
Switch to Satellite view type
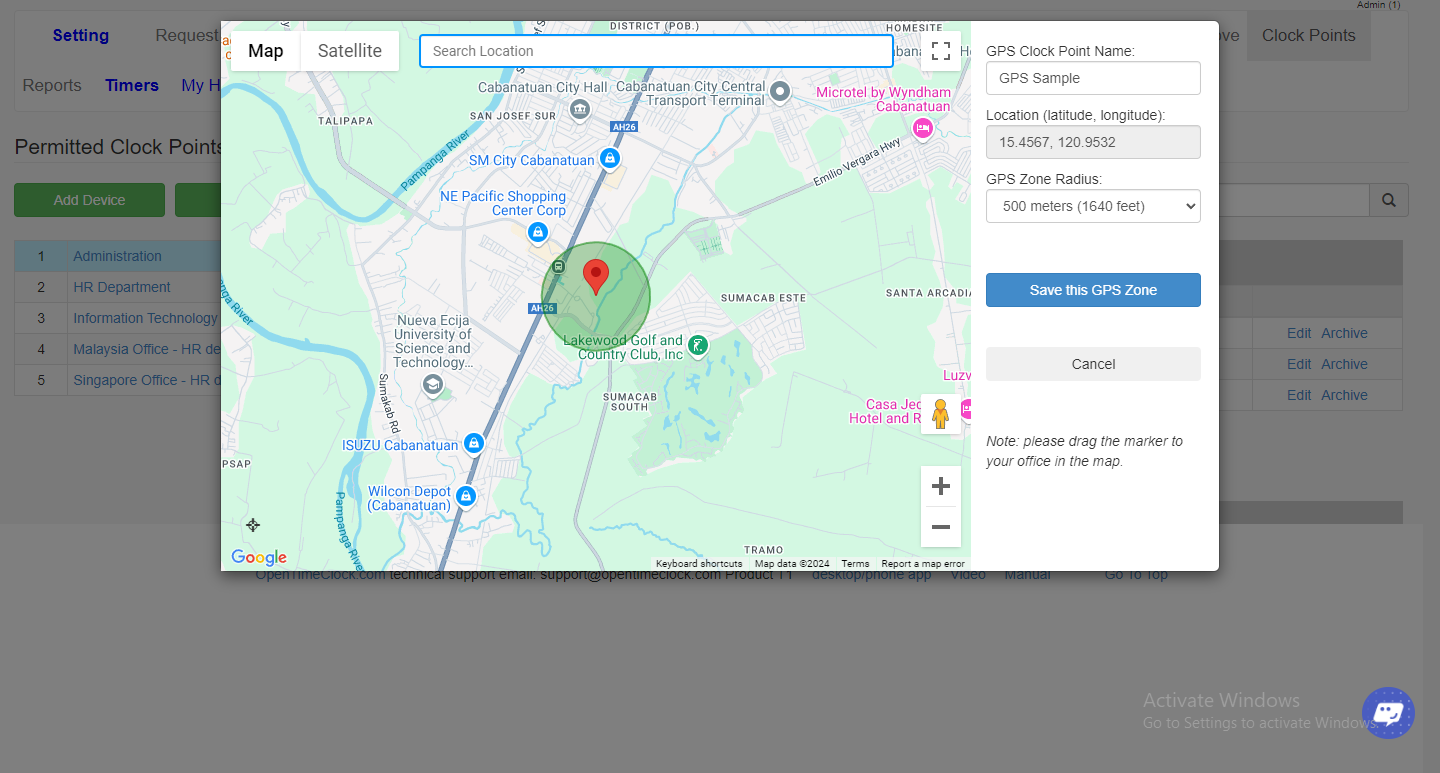350,51
